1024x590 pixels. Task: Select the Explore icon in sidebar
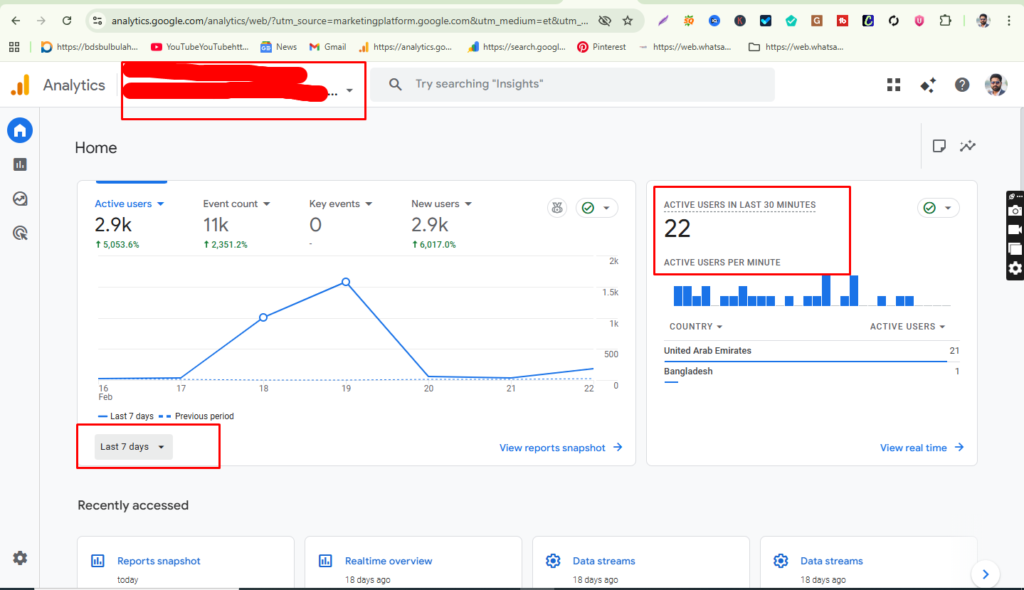(x=20, y=198)
